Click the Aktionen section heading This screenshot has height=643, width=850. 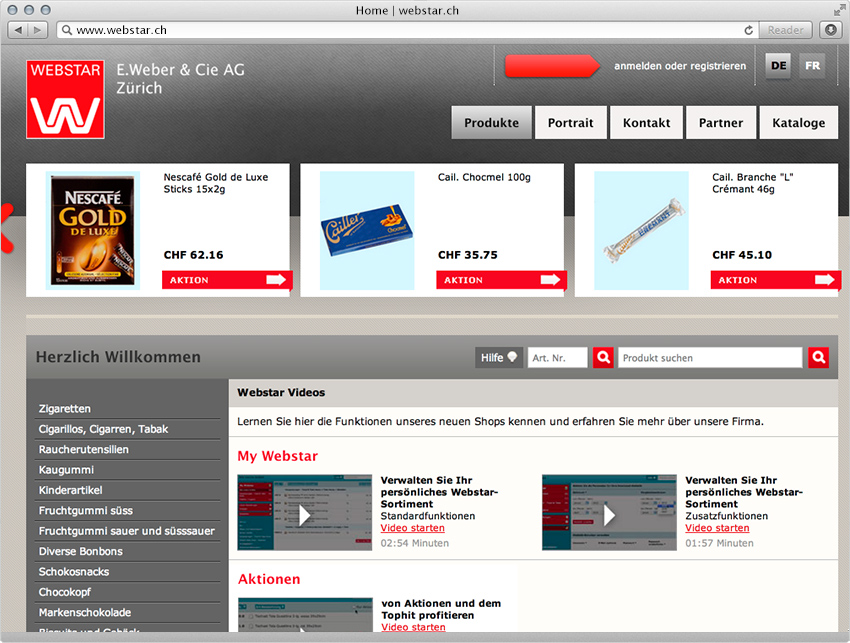pyautogui.click(x=269, y=579)
